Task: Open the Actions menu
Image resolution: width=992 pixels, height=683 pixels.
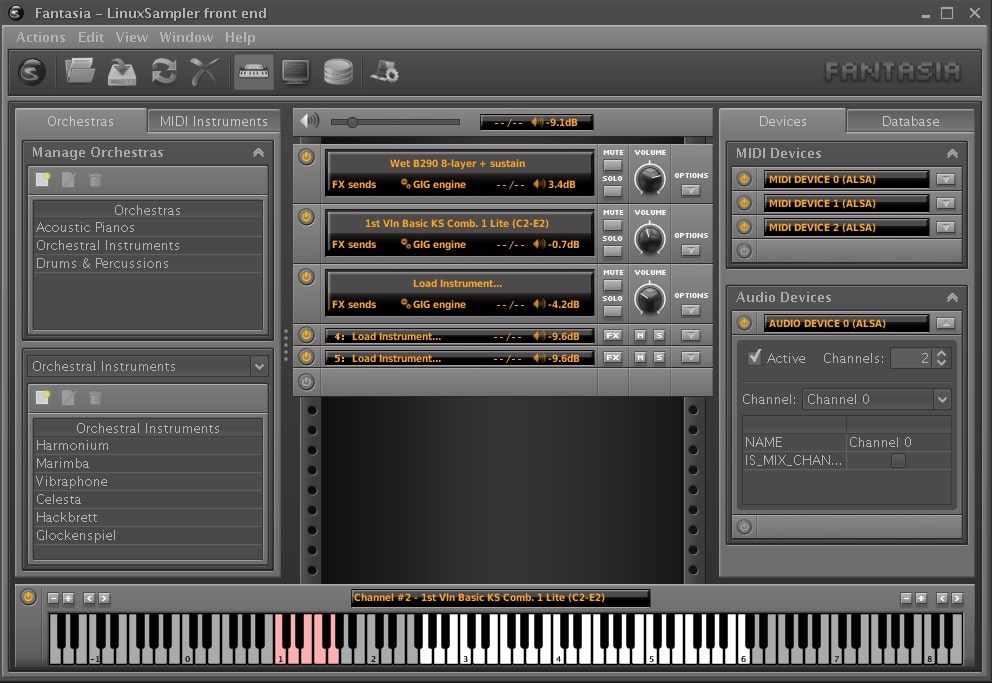Action: [40, 37]
